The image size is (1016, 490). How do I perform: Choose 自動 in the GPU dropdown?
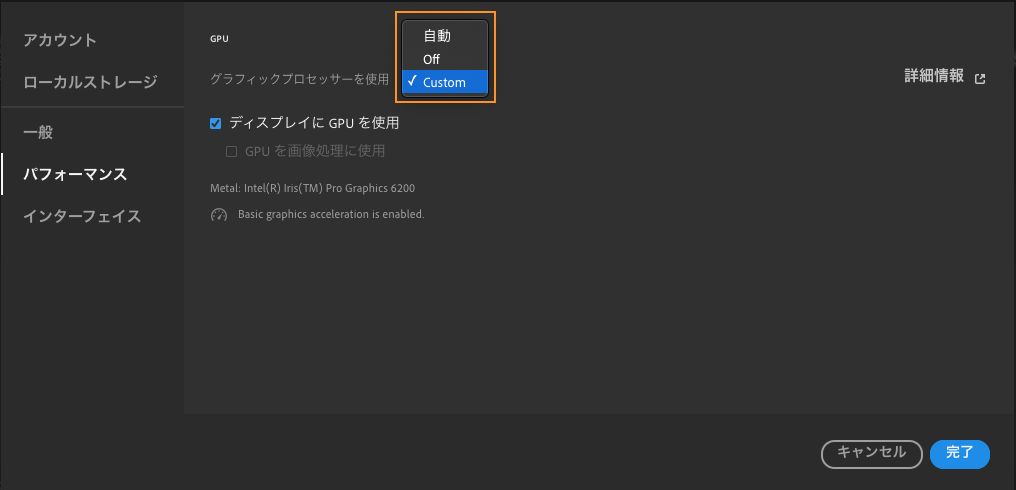tap(444, 36)
